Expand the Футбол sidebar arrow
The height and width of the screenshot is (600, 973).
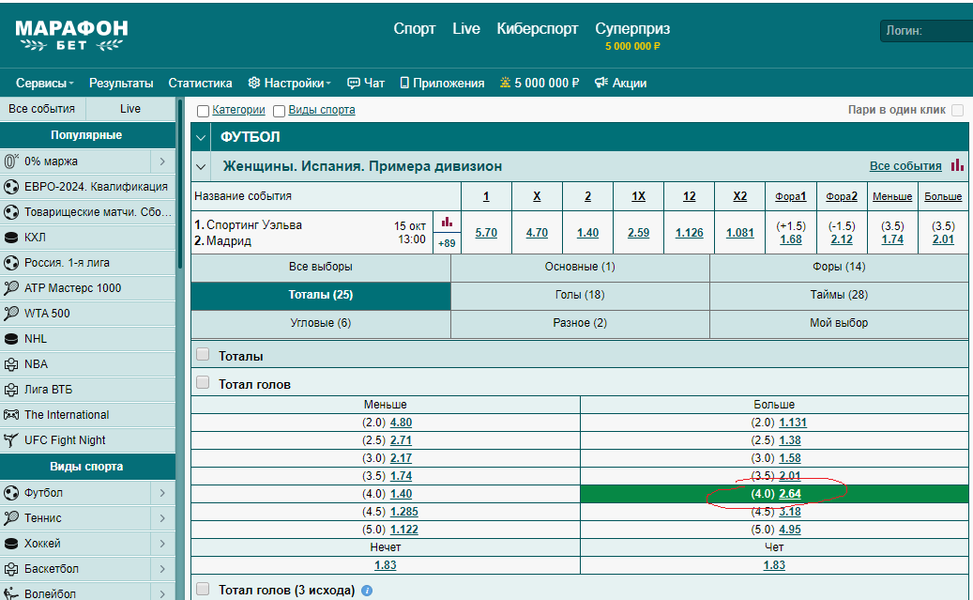pos(162,493)
